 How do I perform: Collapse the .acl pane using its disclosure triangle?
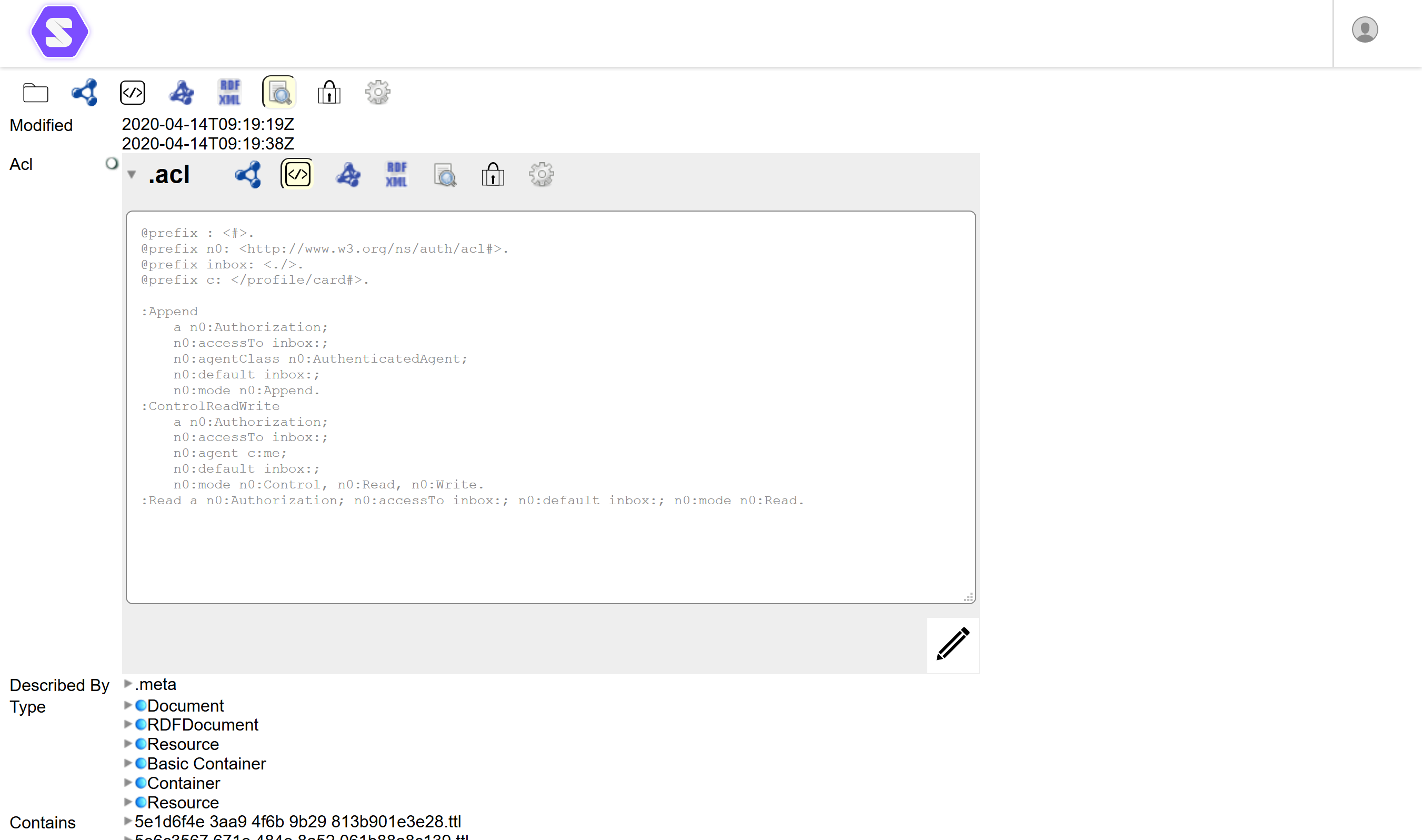(x=131, y=174)
